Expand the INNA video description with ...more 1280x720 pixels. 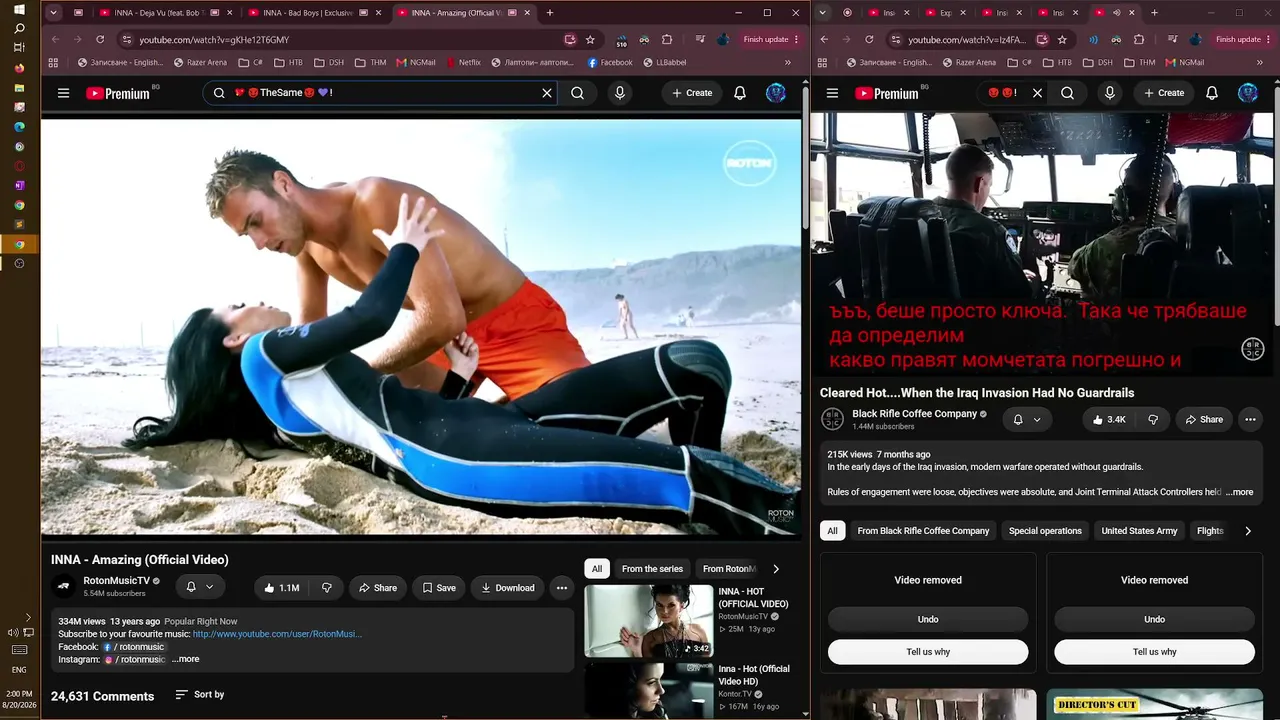186,659
